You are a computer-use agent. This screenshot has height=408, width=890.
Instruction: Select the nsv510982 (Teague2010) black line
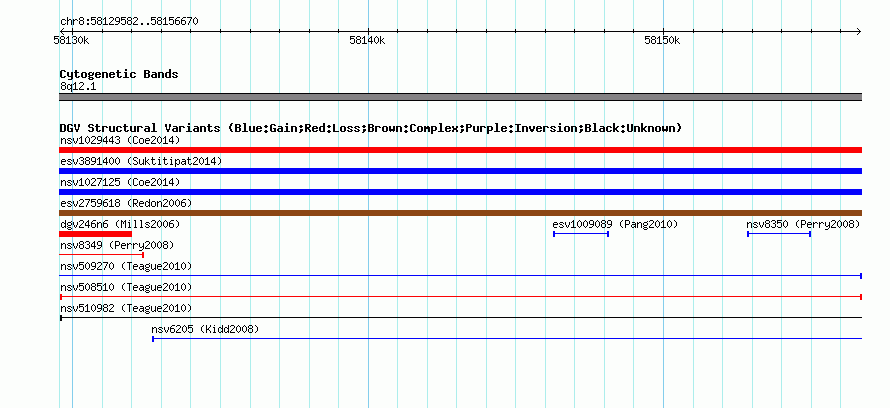[x=460, y=318]
